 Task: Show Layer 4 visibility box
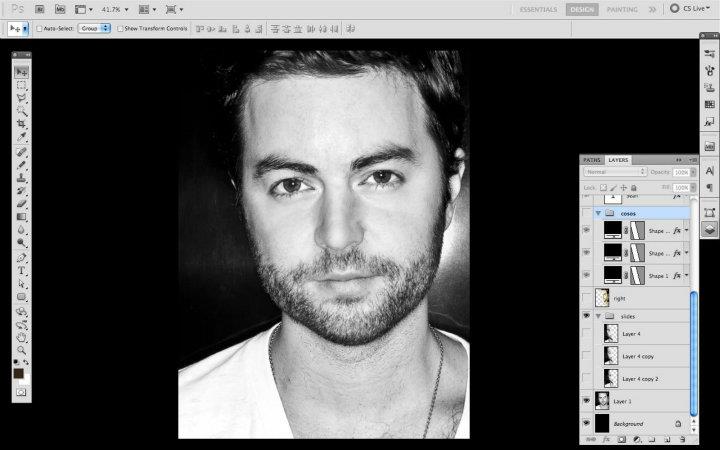pyautogui.click(x=586, y=334)
